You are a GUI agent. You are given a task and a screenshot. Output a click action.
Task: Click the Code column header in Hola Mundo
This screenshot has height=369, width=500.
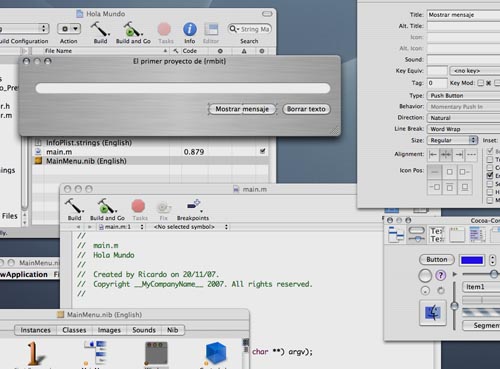pyautogui.click(x=190, y=51)
